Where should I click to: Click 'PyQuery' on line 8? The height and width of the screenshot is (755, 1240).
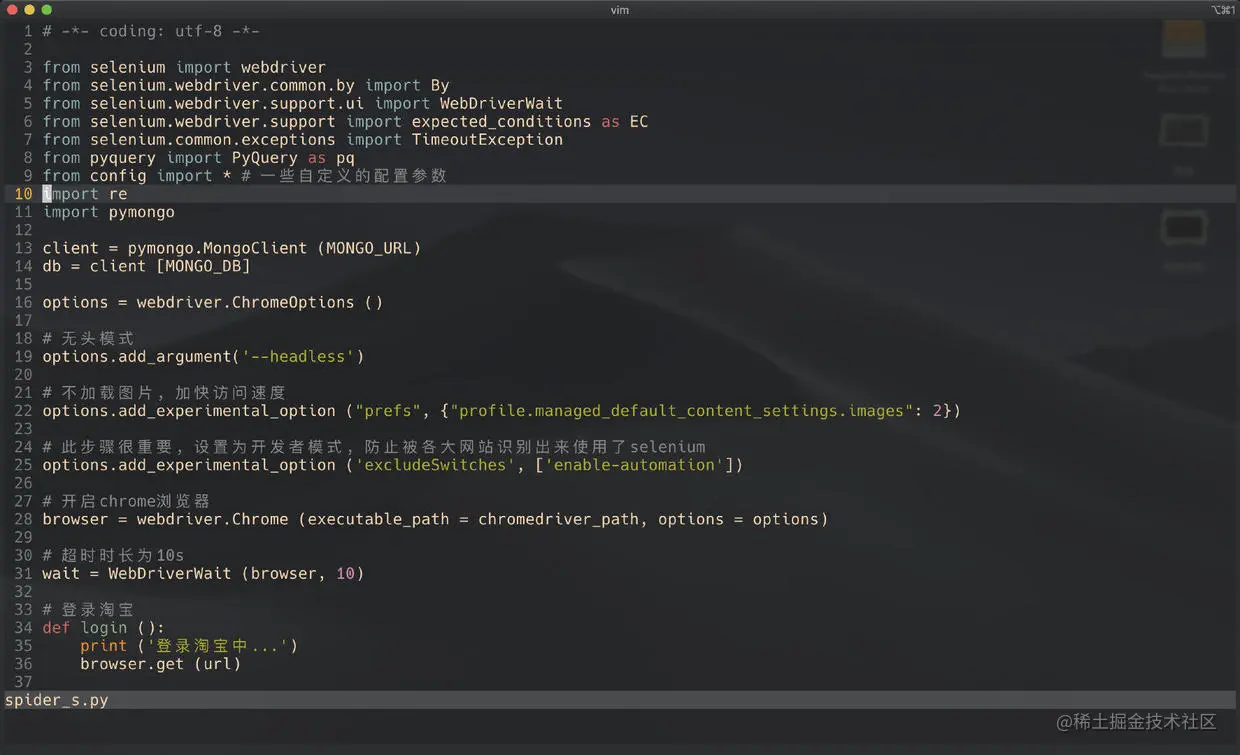point(264,157)
